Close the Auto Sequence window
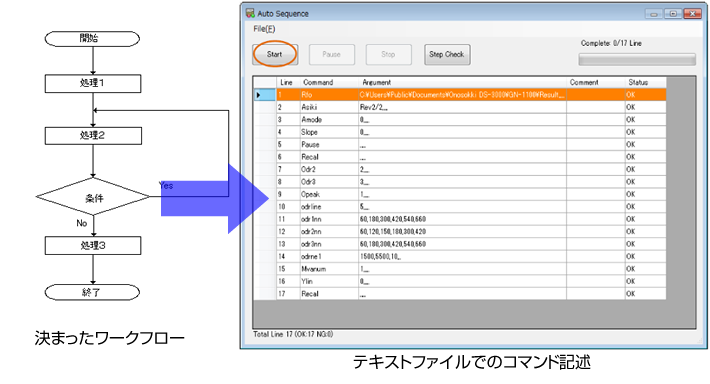Image resolution: width=710 pixels, height=384 pixels. [693, 14]
